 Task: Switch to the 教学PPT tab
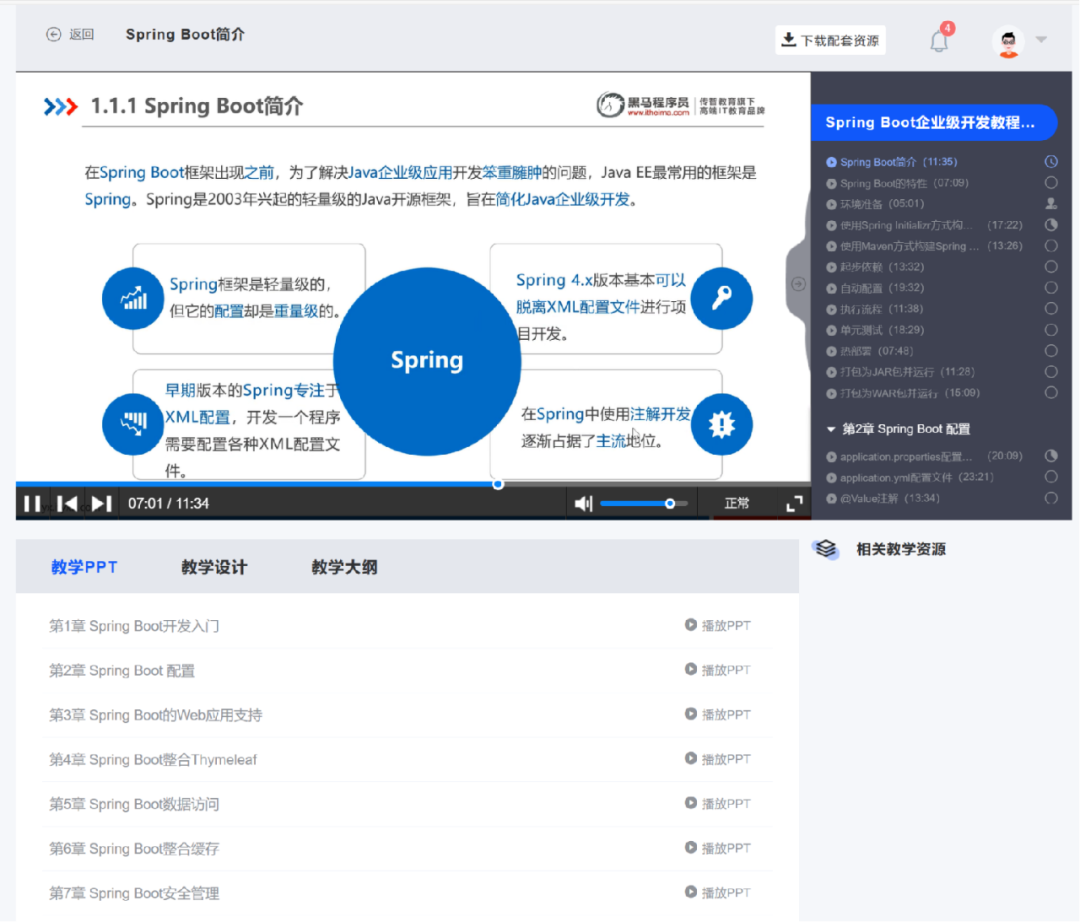(x=84, y=567)
